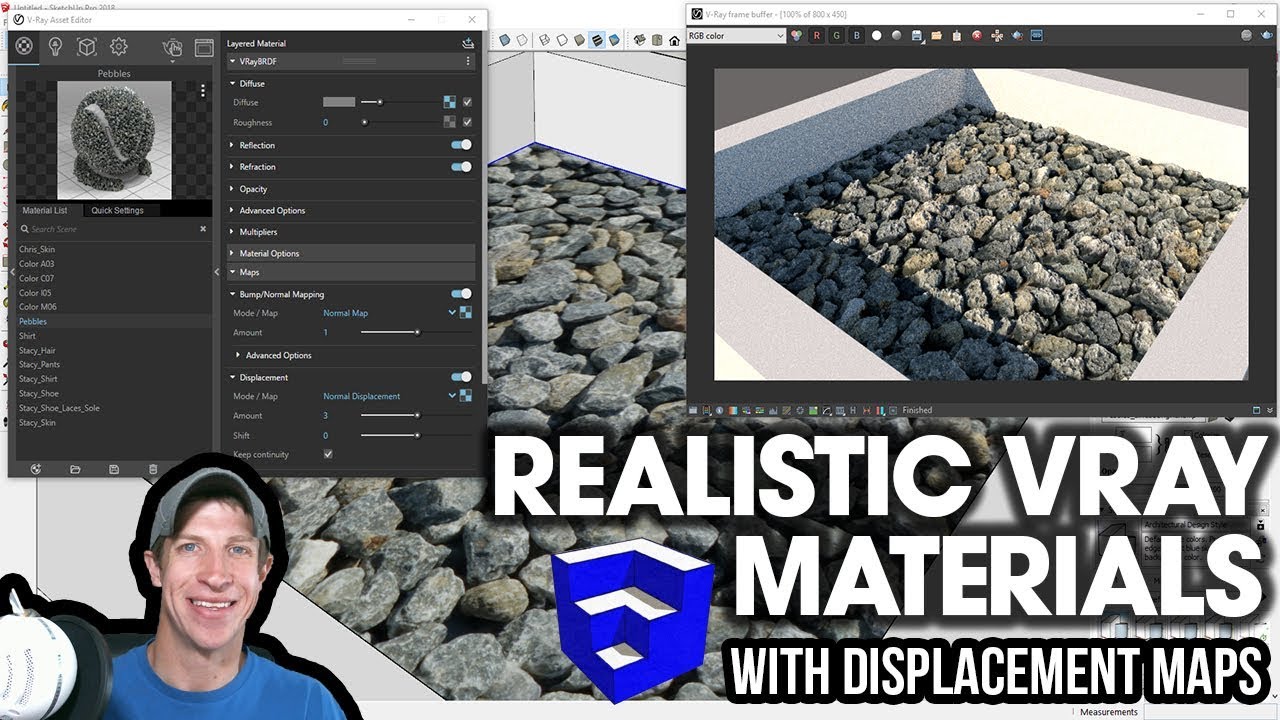The height and width of the screenshot is (720, 1280).
Task: Open the Materials category in Asset Editor
Action: point(24,46)
